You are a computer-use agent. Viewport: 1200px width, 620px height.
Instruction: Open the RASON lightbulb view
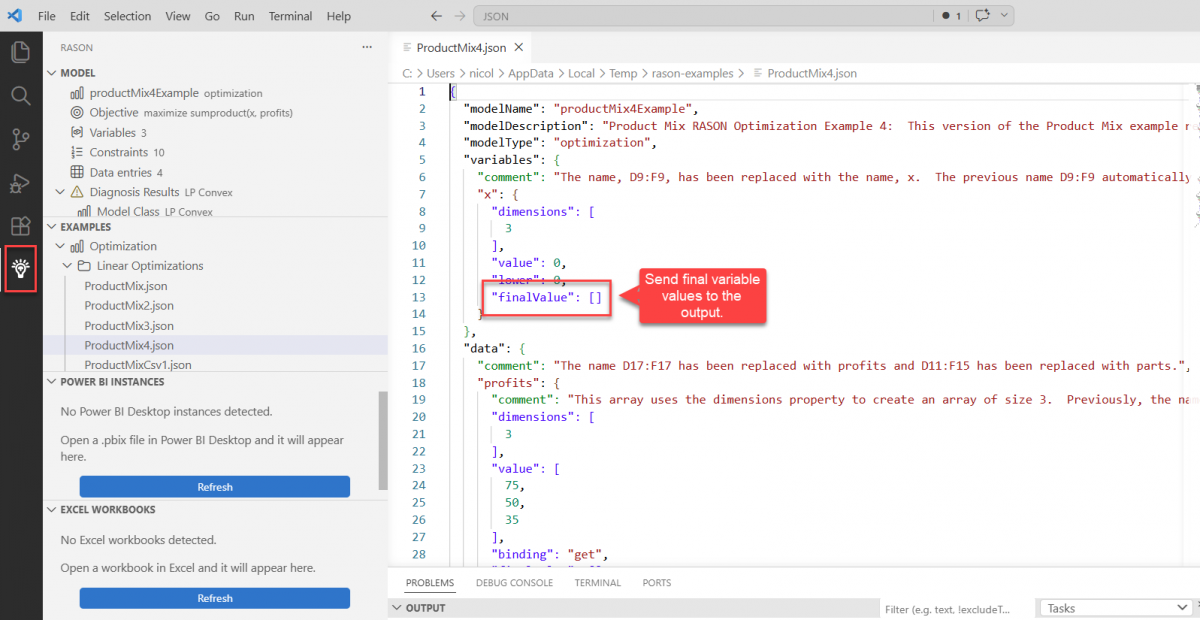coord(20,269)
